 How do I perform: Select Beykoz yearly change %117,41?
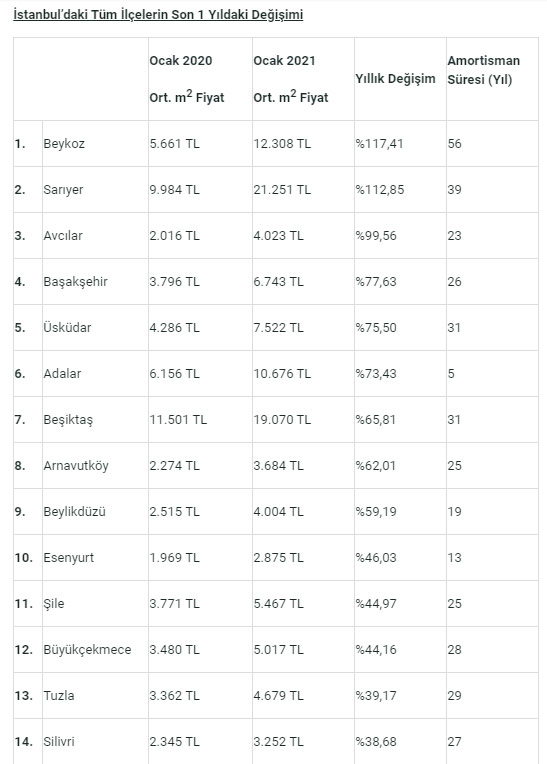(379, 144)
